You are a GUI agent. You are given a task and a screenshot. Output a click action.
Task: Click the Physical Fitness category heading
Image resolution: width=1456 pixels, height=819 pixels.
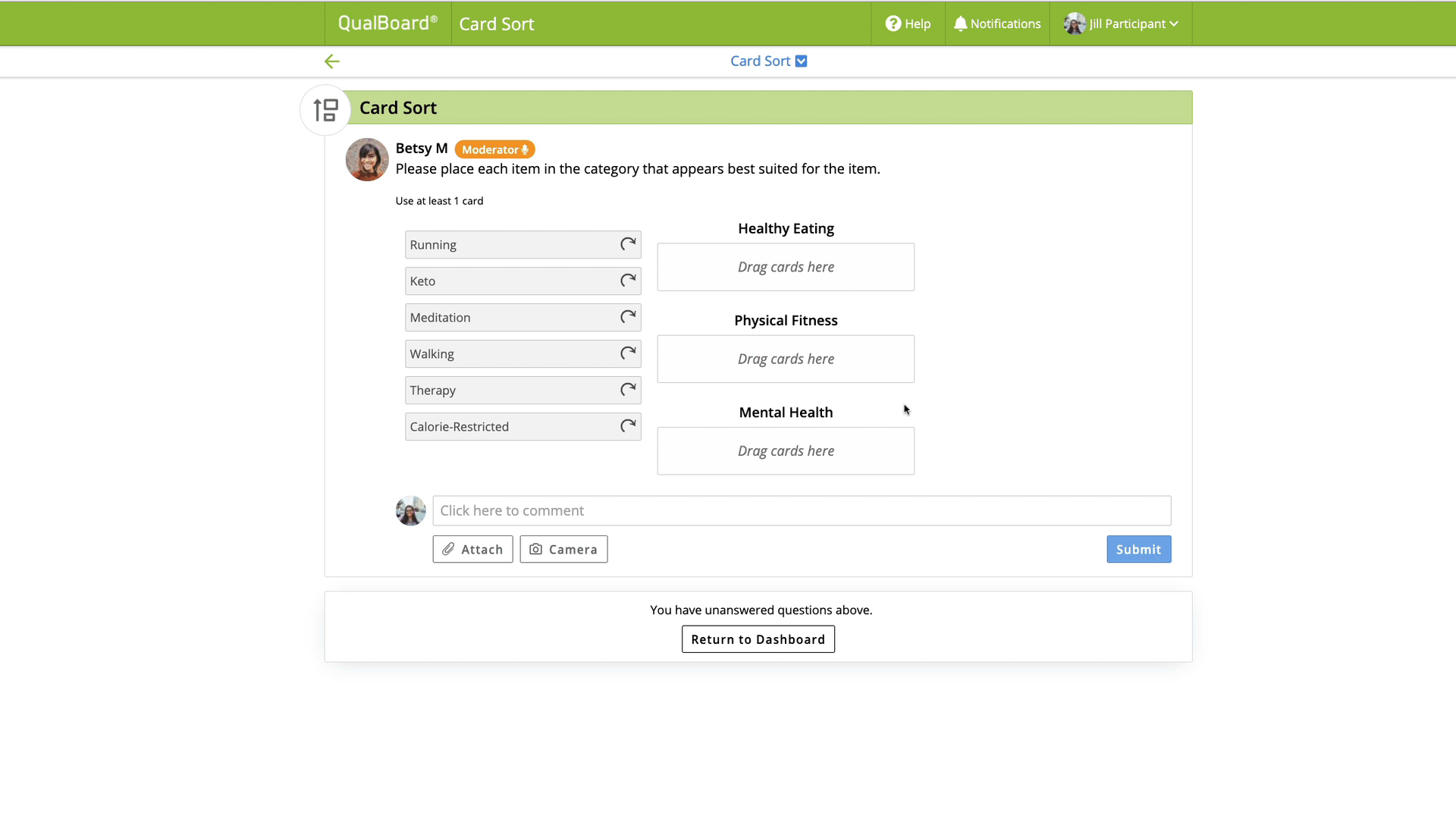786,320
